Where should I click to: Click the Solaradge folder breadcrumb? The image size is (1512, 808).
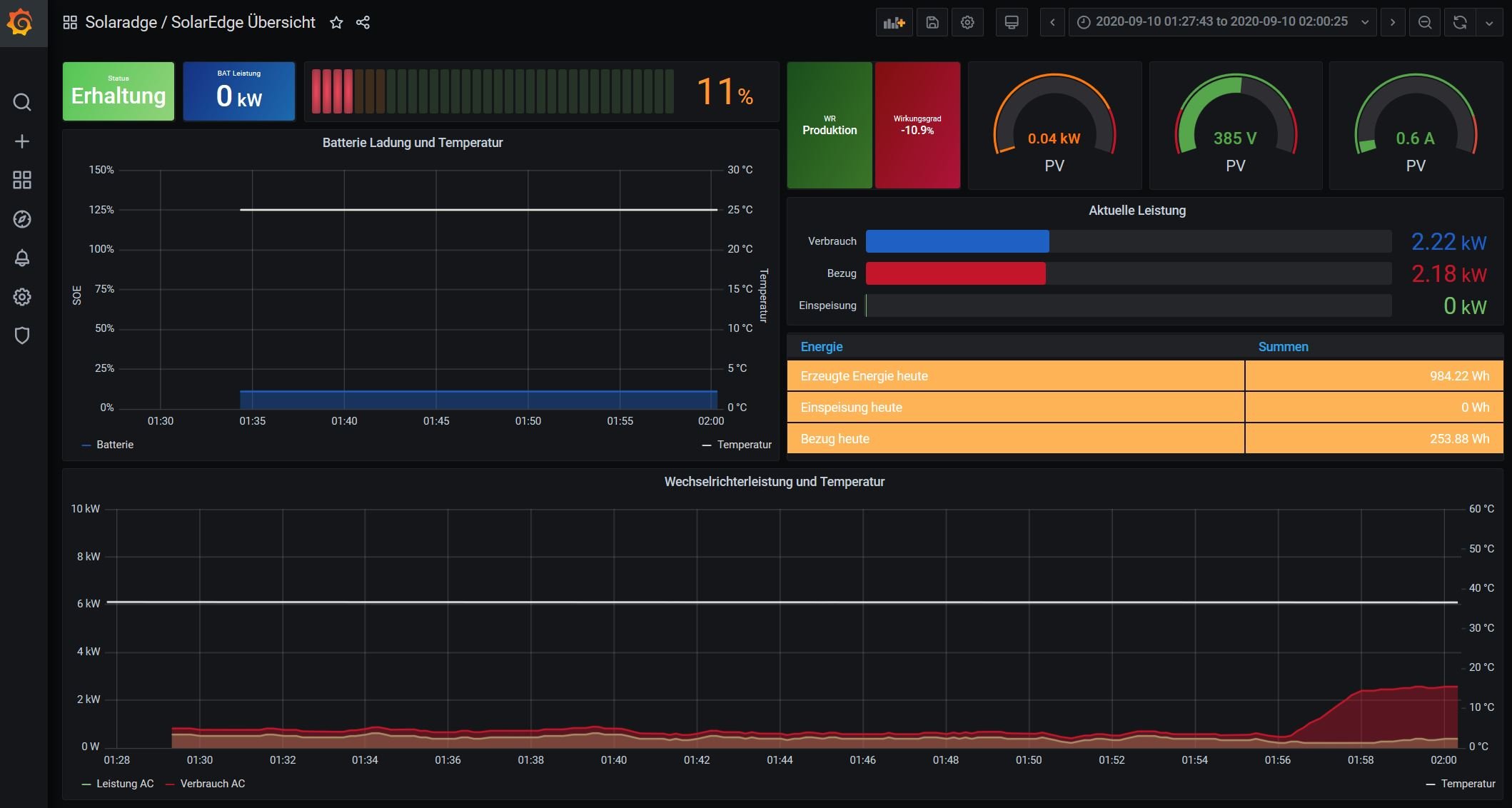coord(121,22)
